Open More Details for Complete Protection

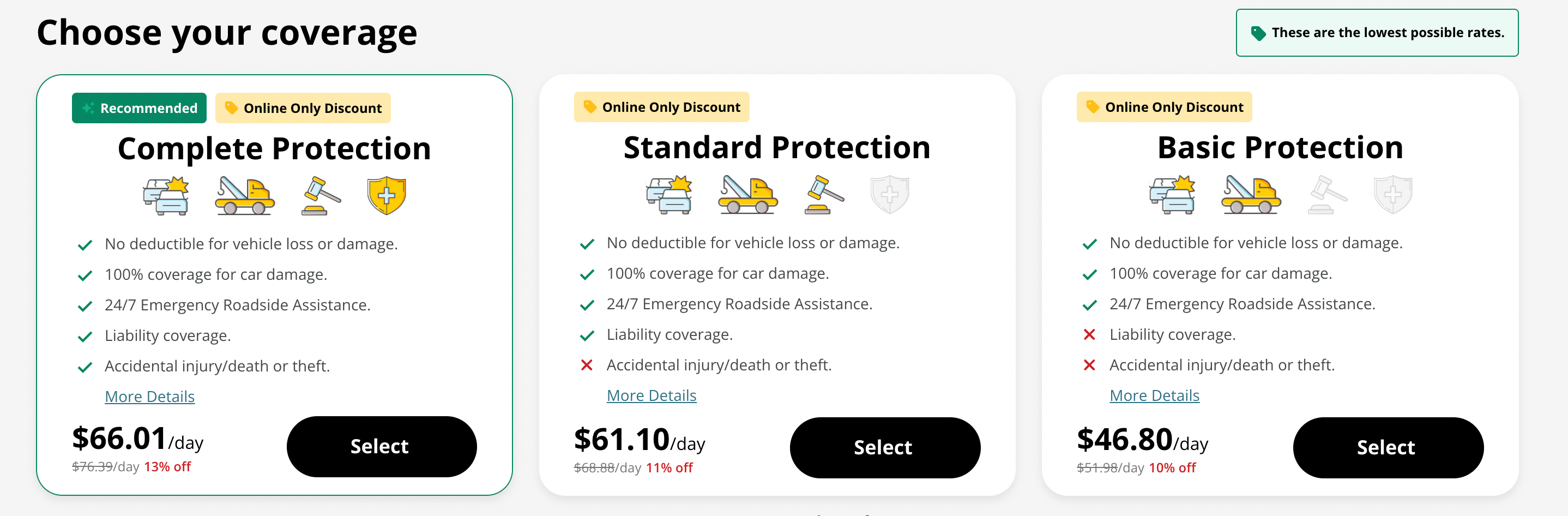[150, 397]
